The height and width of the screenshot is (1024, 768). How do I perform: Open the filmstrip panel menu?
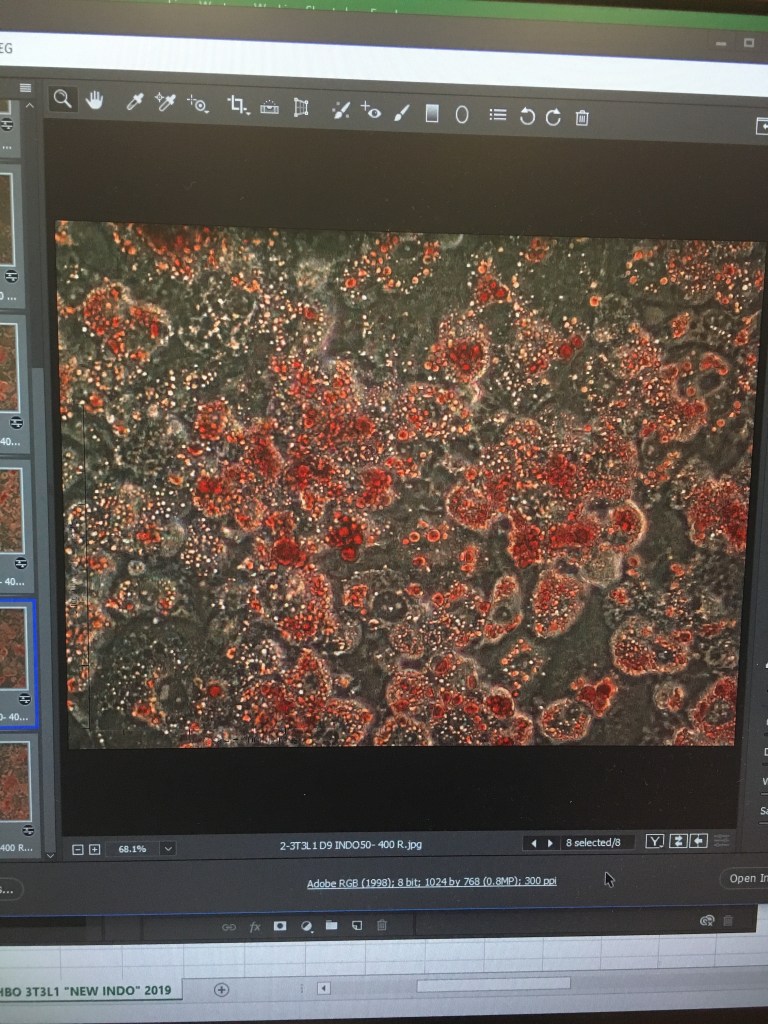pyautogui.click(x=26, y=88)
